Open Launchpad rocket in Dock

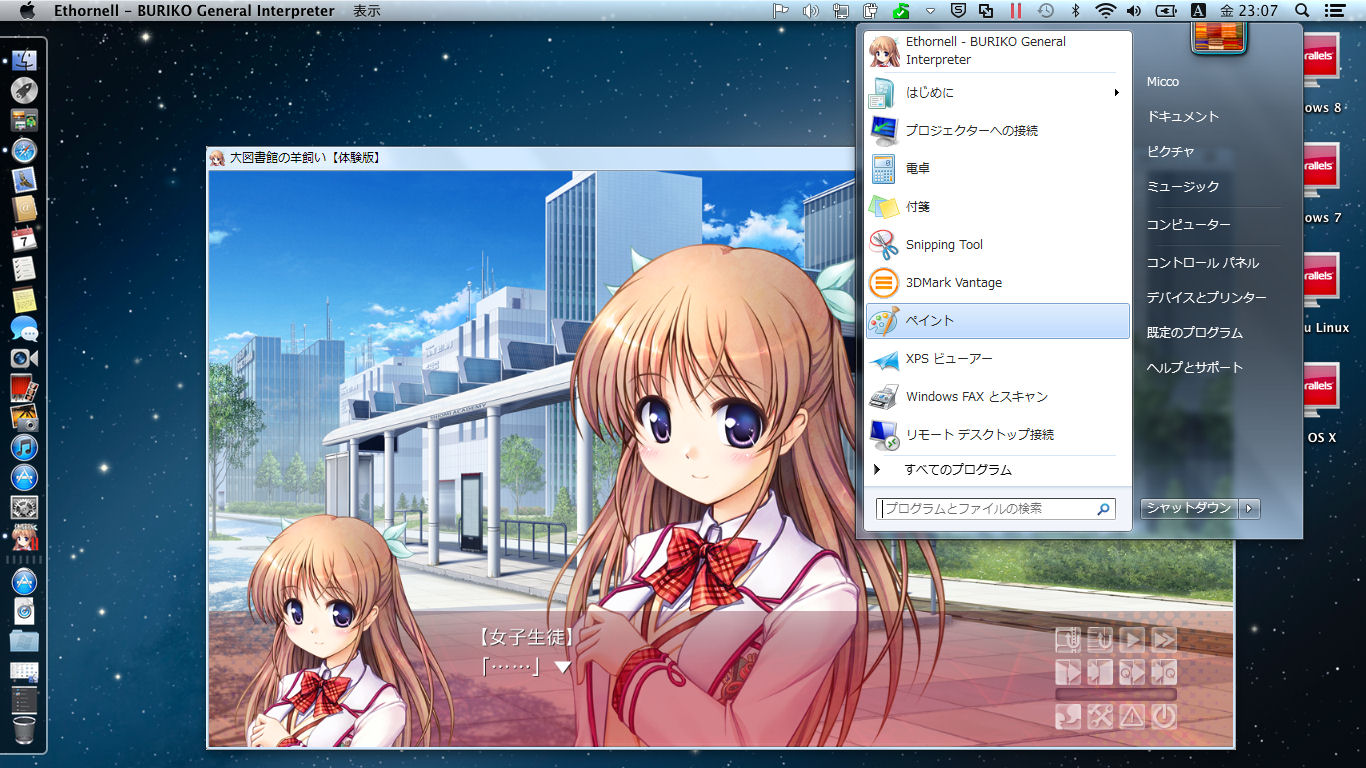click(25, 91)
